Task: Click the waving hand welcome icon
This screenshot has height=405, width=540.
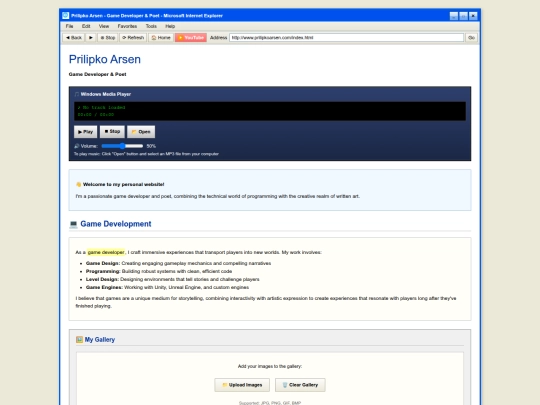Action: point(79,184)
